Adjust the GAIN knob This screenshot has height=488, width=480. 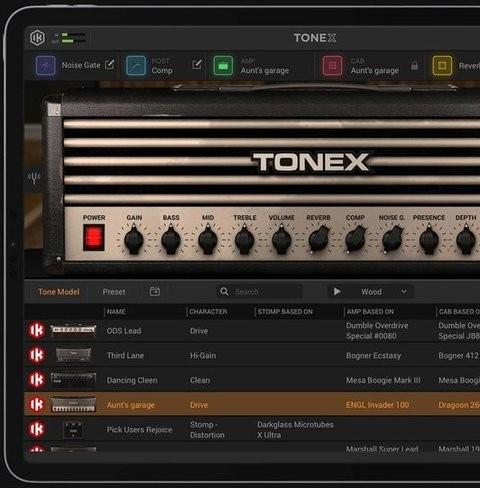[x=134, y=239]
